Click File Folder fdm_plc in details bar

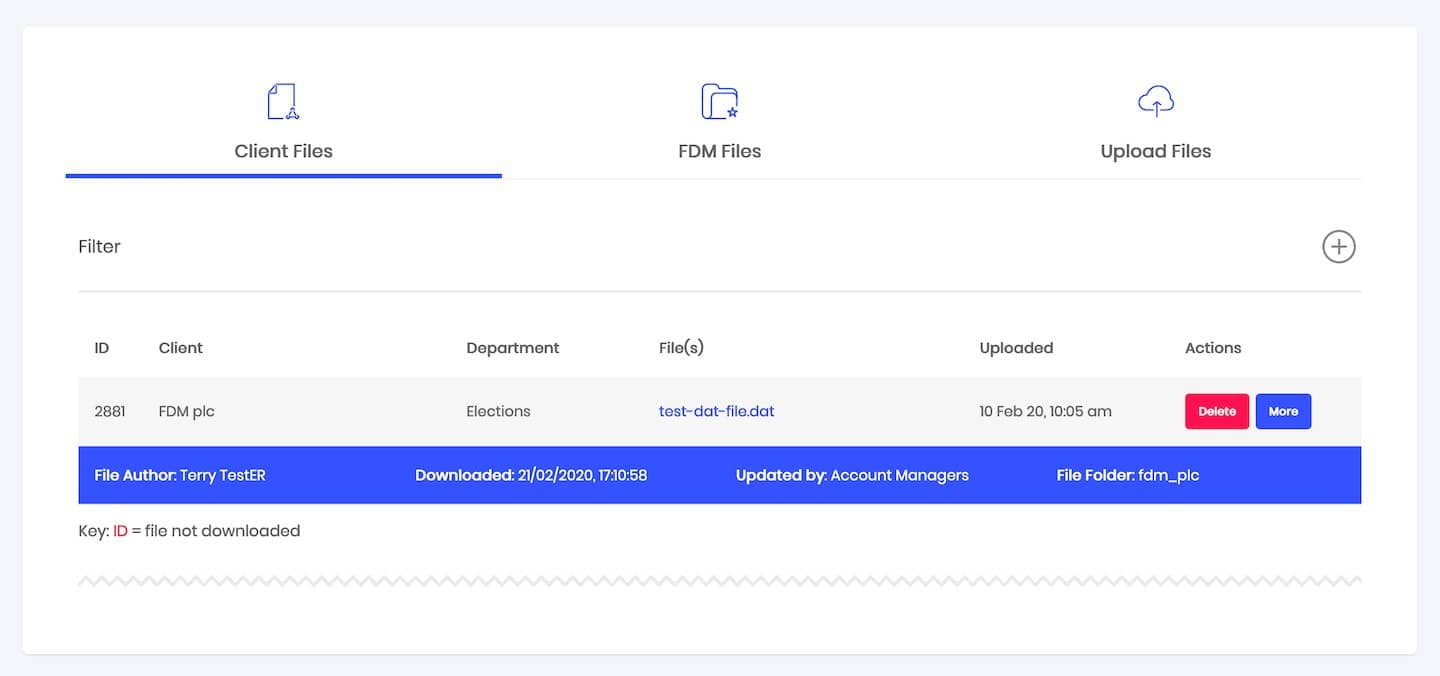pyautogui.click(x=1127, y=475)
